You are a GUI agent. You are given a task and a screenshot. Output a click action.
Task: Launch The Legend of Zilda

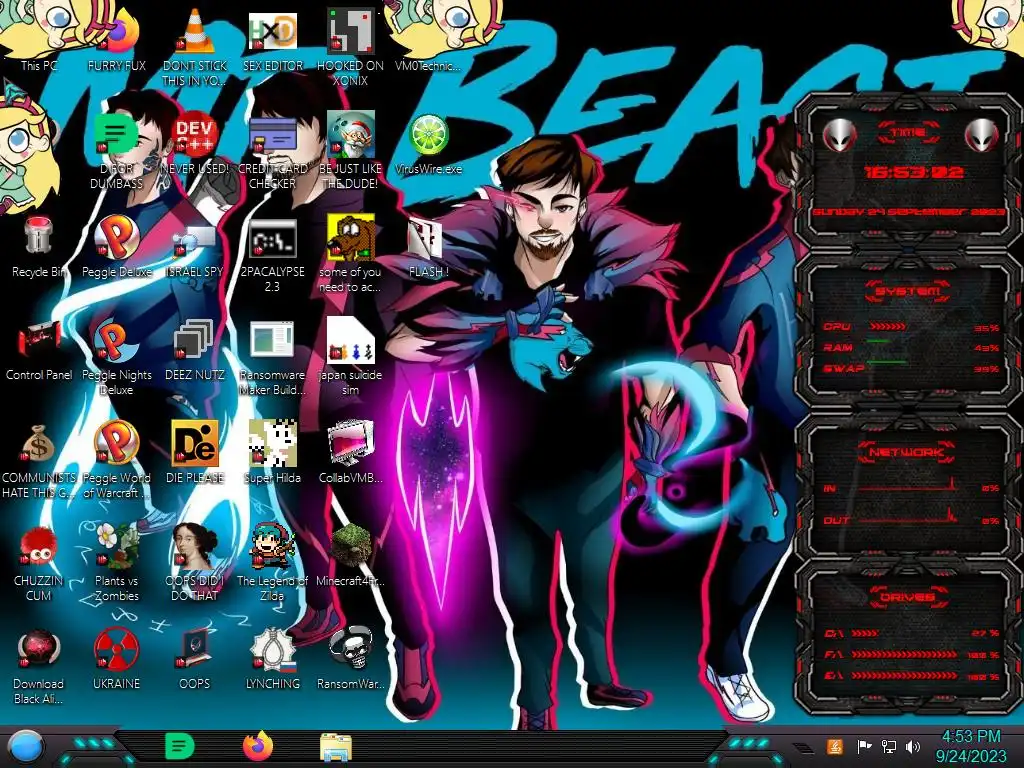(x=273, y=563)
